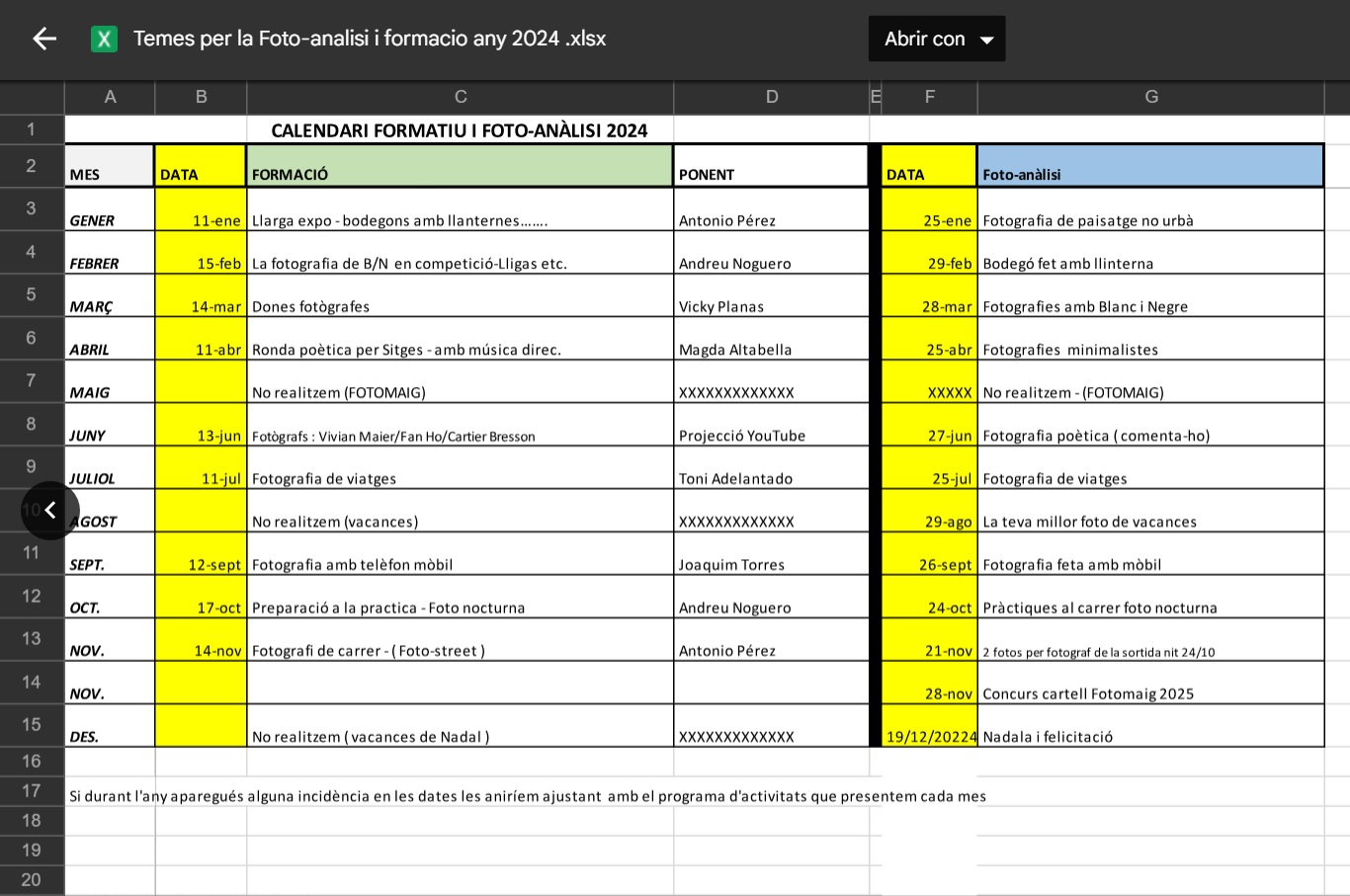Click 'Llarga expo - bodegons amb llanternes' cell
This screenshot has width=1350, height=896.
point(460,209)
